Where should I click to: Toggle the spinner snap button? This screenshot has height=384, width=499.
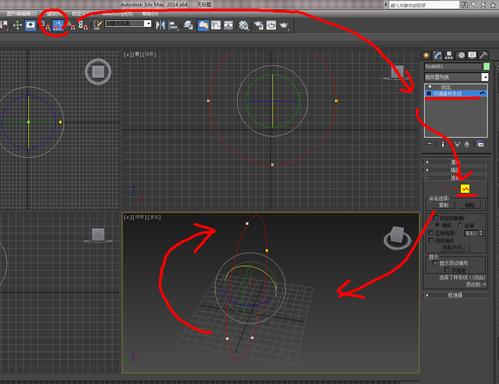83,25
